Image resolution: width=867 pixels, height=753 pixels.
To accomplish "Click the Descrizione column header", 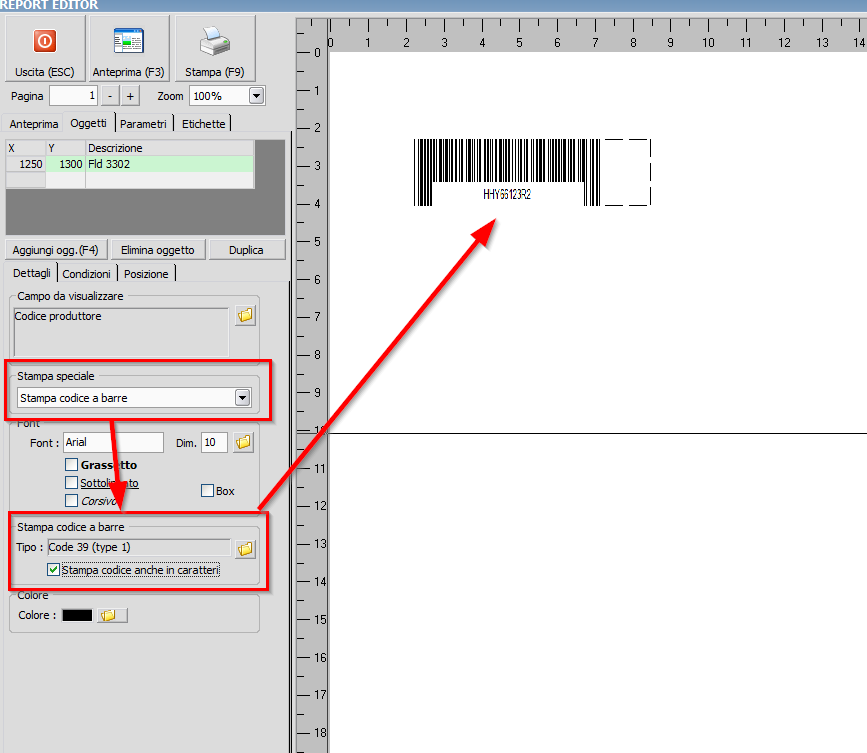I will tap(170, 148).
